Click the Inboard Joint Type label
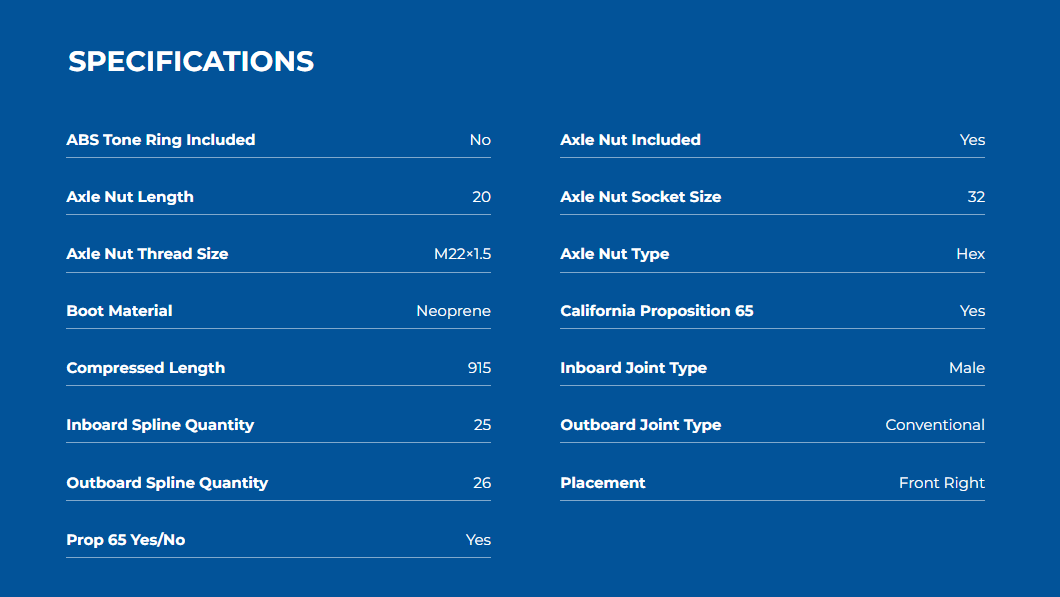Viewport: 1060px width, 597px height. 633,368
